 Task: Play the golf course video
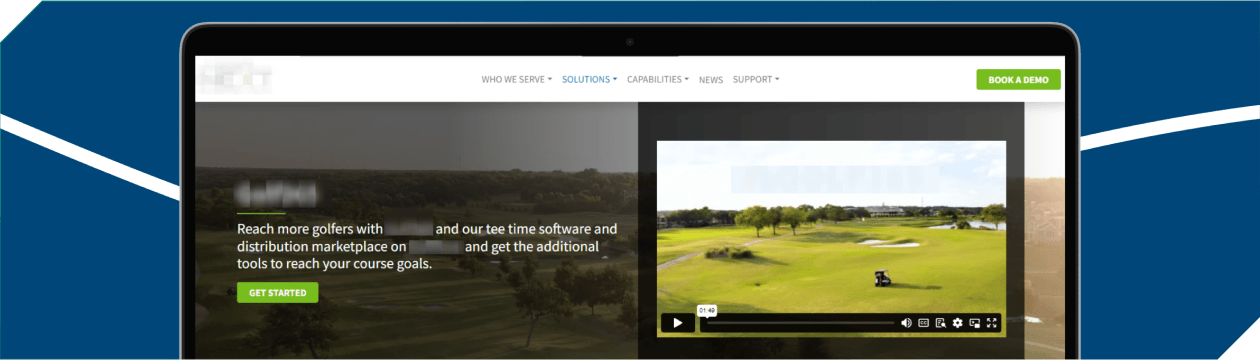(677, 323)
